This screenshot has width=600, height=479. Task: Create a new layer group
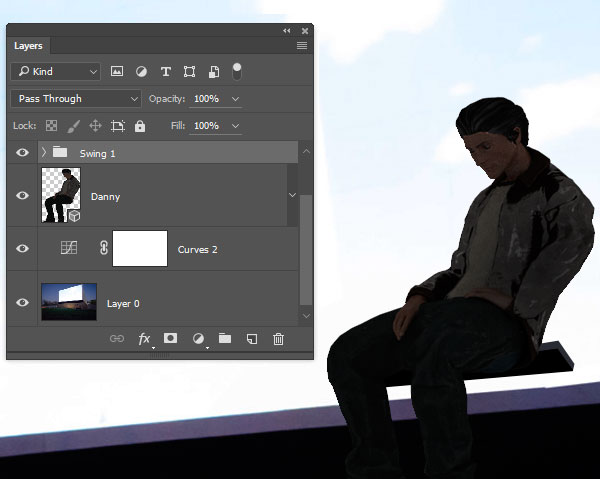tap(225, 339)
